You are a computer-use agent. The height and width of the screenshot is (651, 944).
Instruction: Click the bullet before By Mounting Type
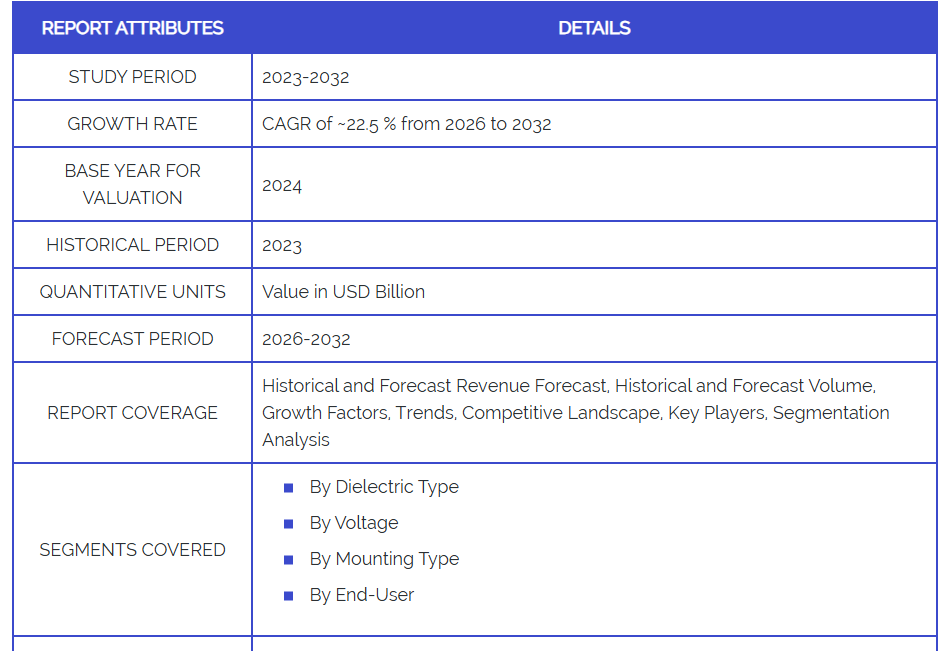(x=289, y=560)
